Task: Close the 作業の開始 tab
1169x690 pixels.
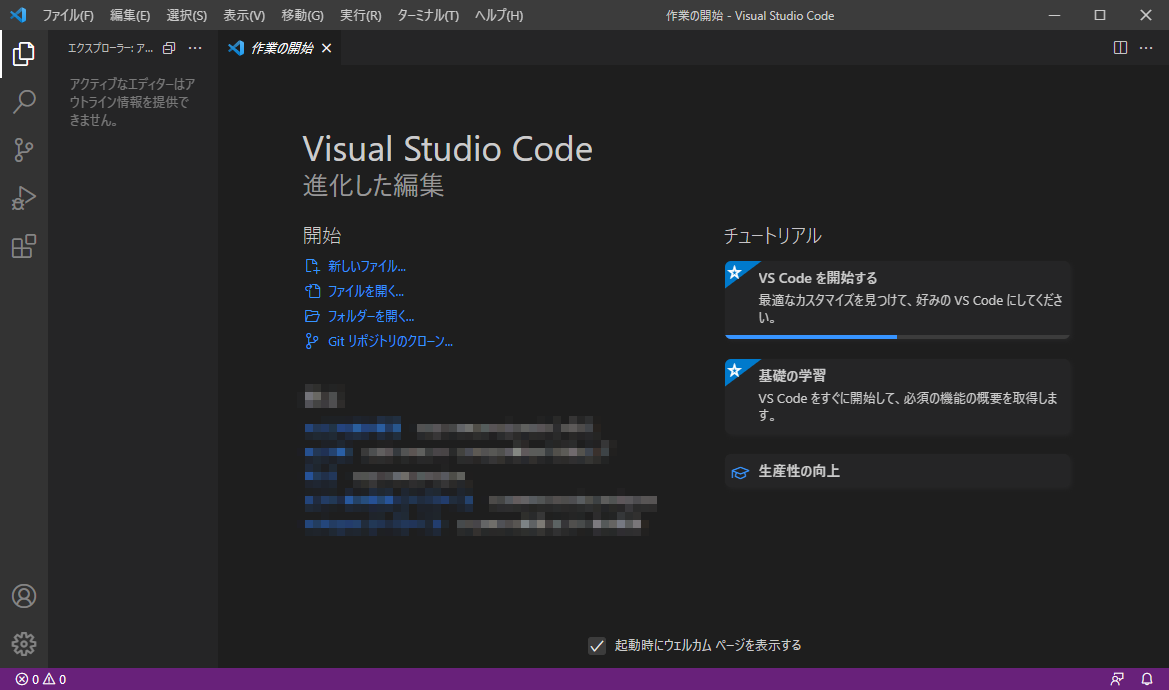Action: (327, 48)
